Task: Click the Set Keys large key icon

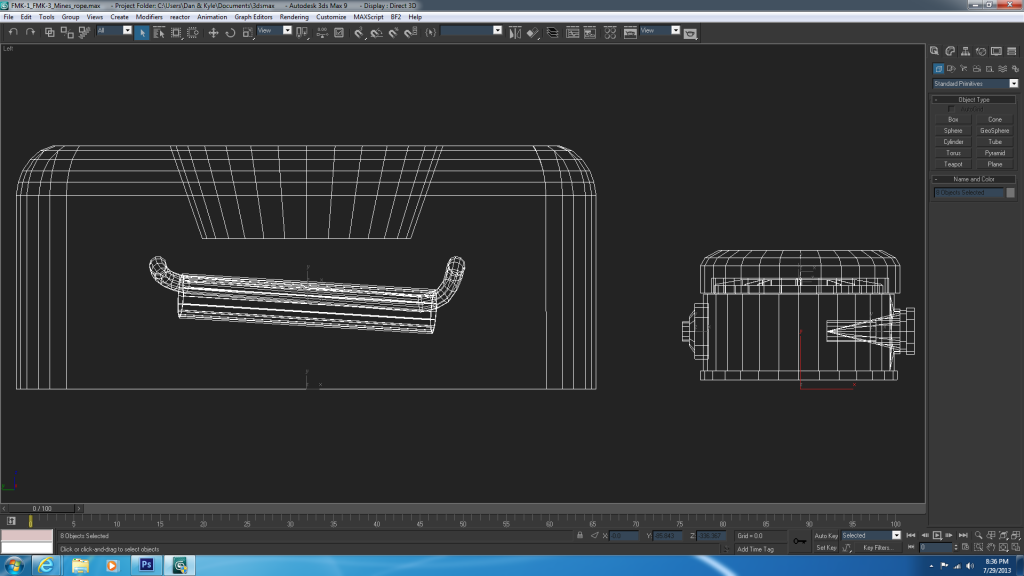Action: click(799, 541)
